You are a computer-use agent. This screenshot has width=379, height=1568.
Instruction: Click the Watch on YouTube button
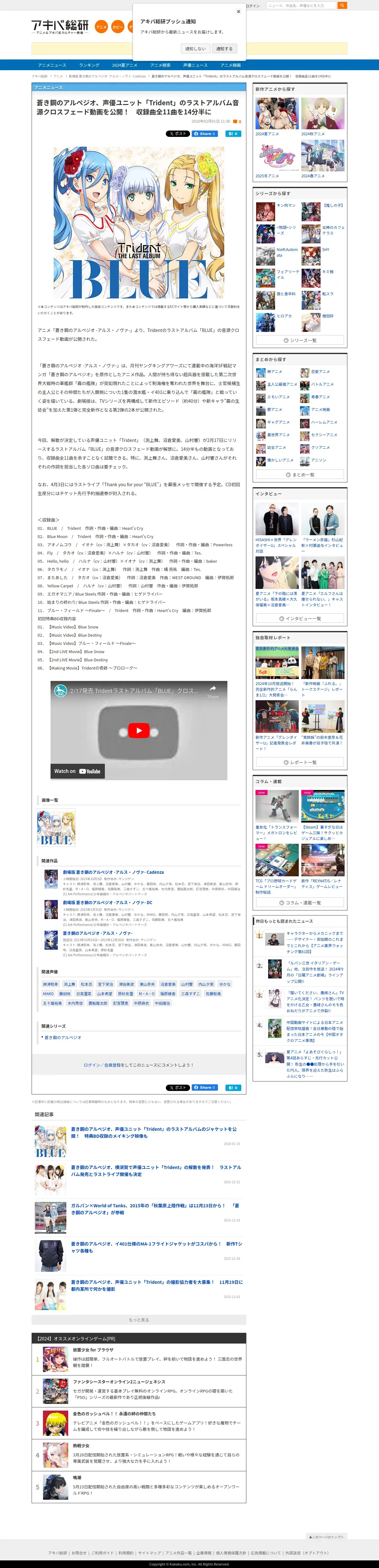[x=77, y=771]
